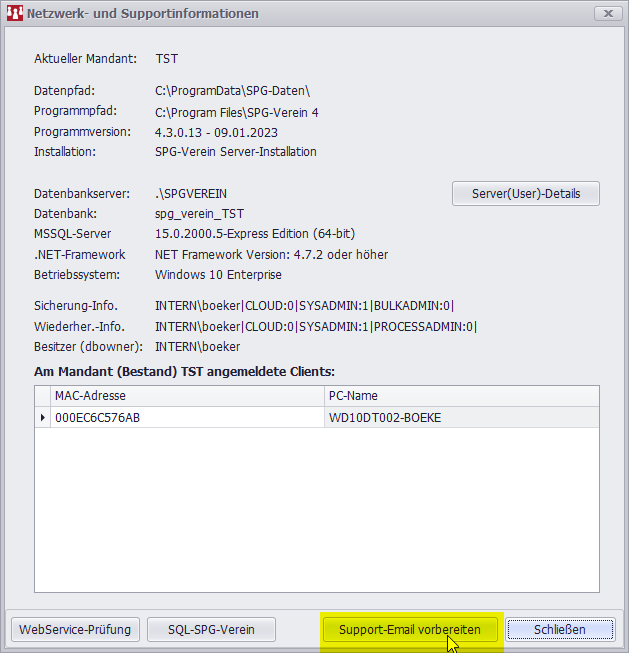The image size is (629, 653).
Task: Click the Besitzer (dbowner) value INTERN\boeker
Action: point(197,346)
